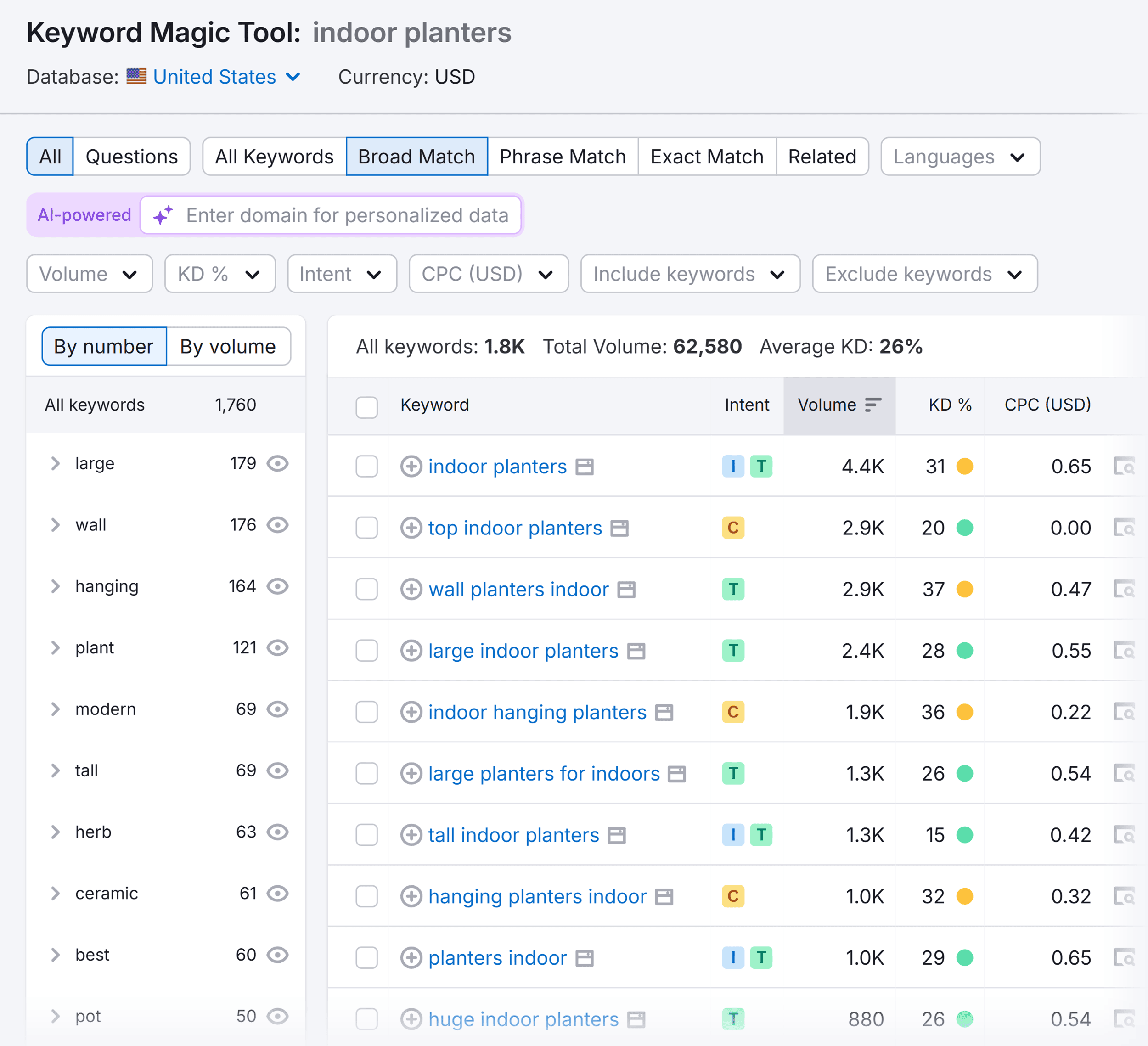Open the KD % filter dropdown

[220, 274]
